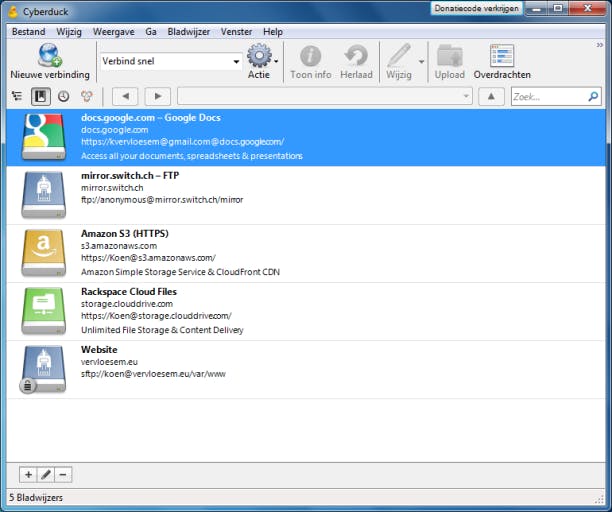
Task: Click the https://Koen@s3.amazonaws.com/ URL
Action: tap(148, 258)
